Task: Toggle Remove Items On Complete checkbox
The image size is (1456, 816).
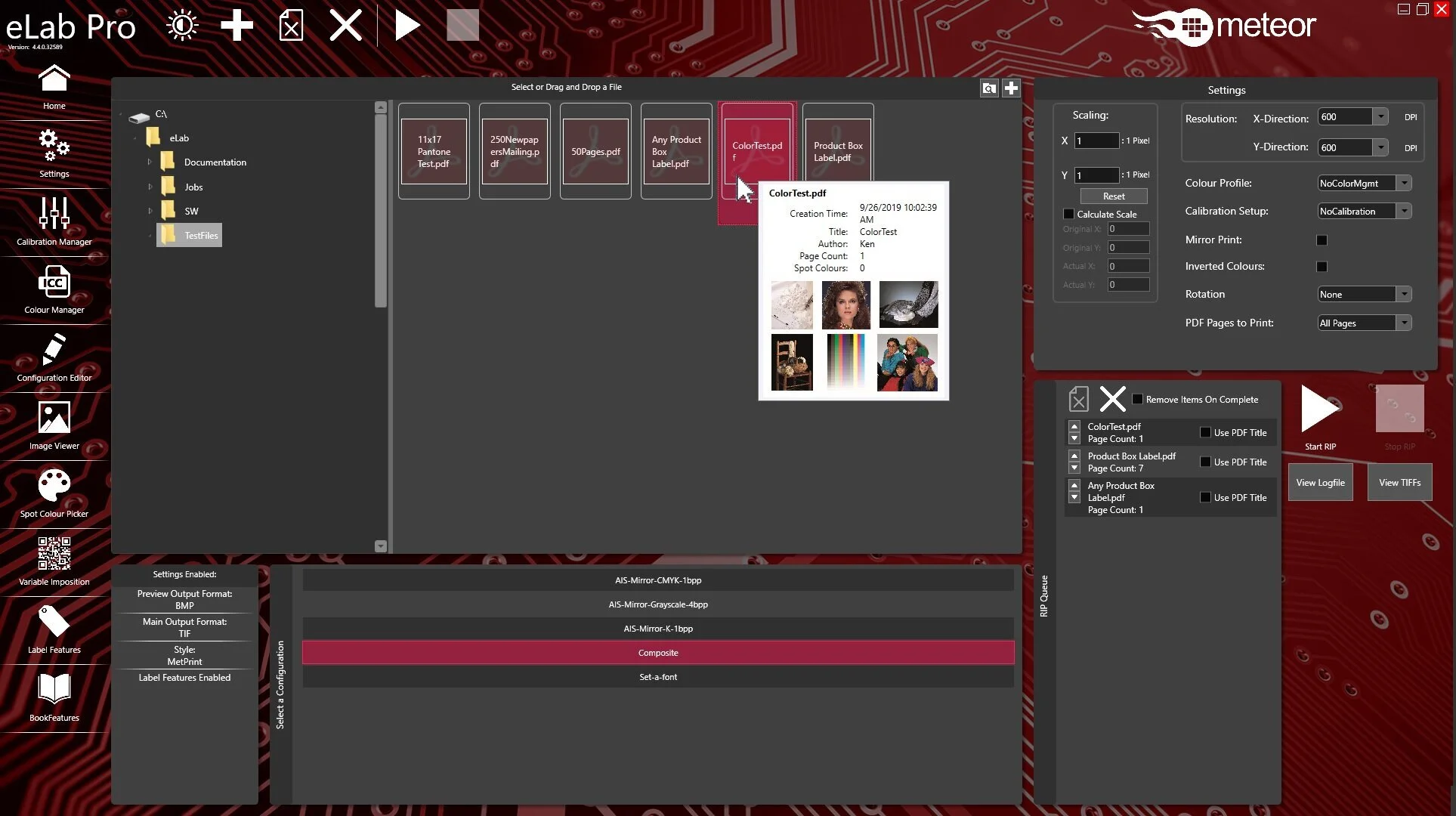Action: pos(1137,399)
